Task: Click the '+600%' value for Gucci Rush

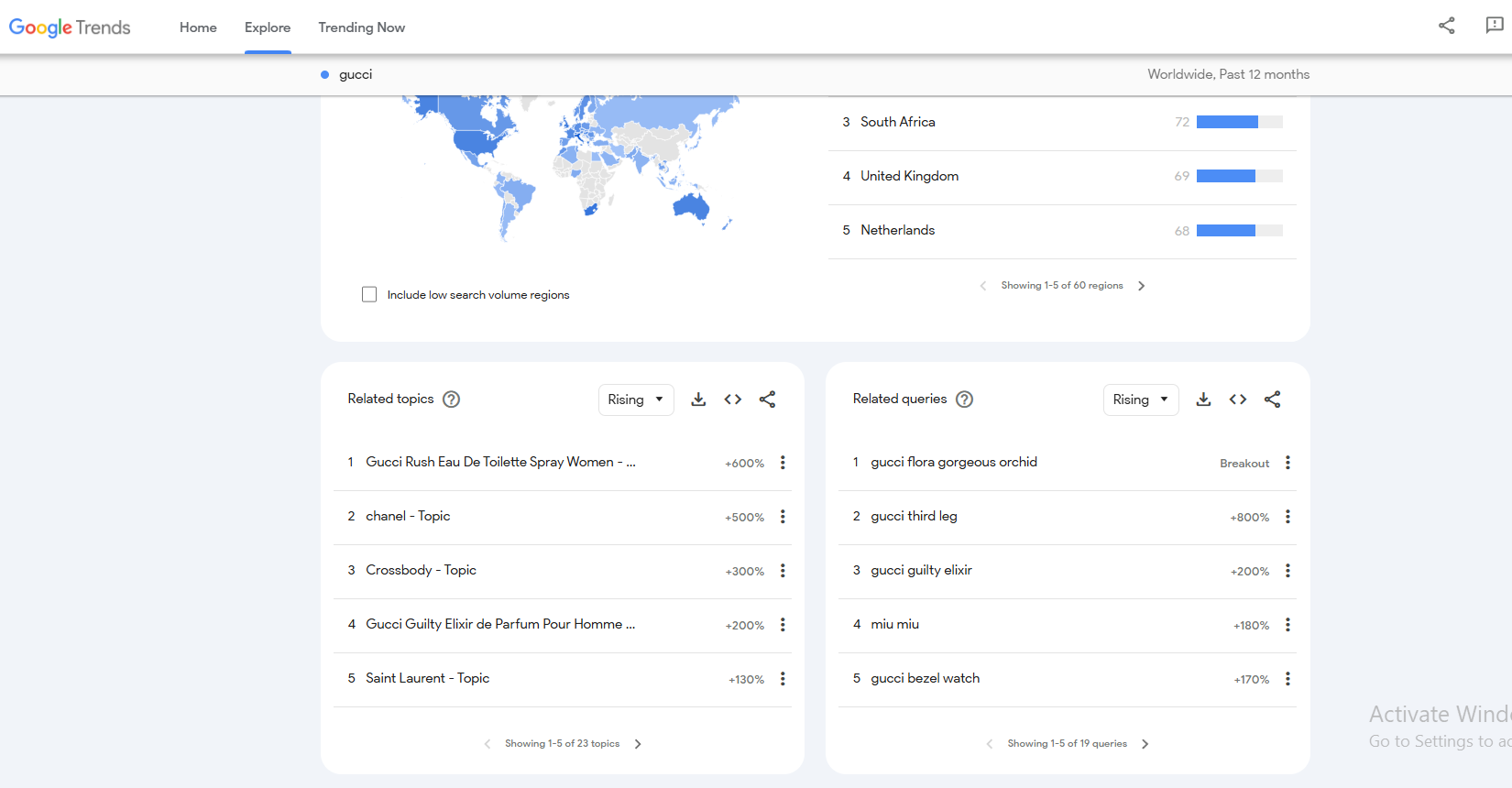Action: [745, 464]
